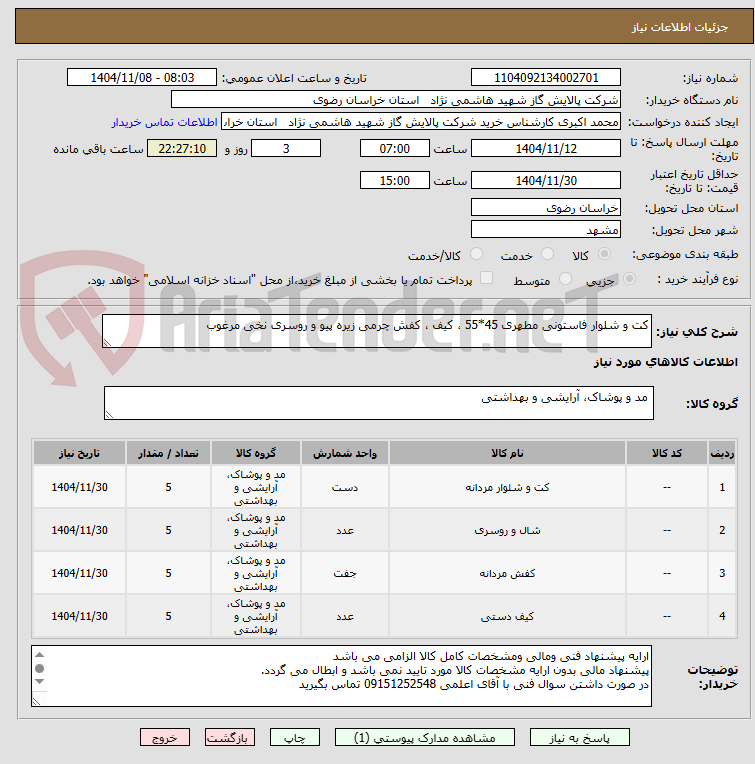755x764 pixels.
Task: Click the تاریخ نیاز column header
Action: click(79, 453)
